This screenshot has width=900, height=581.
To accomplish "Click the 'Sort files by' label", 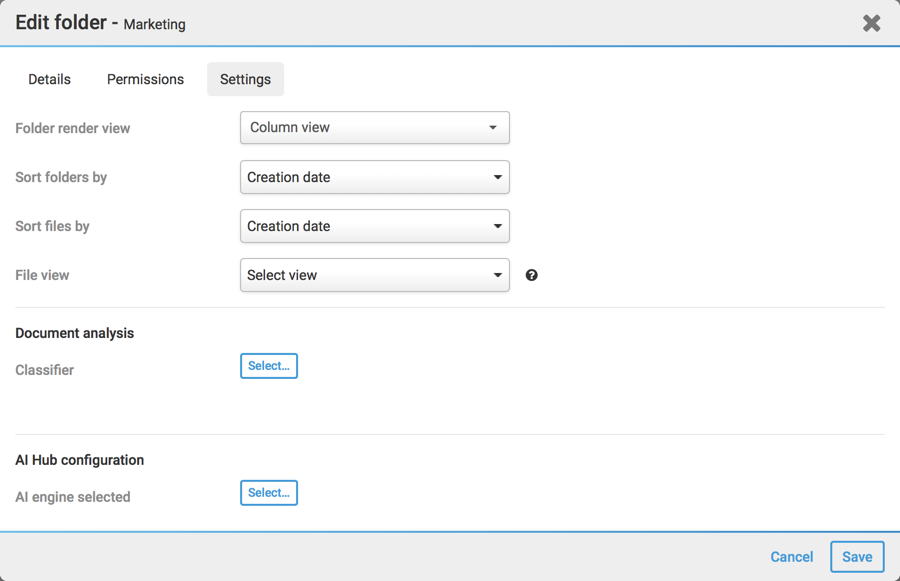I will [x=52, y=226].
